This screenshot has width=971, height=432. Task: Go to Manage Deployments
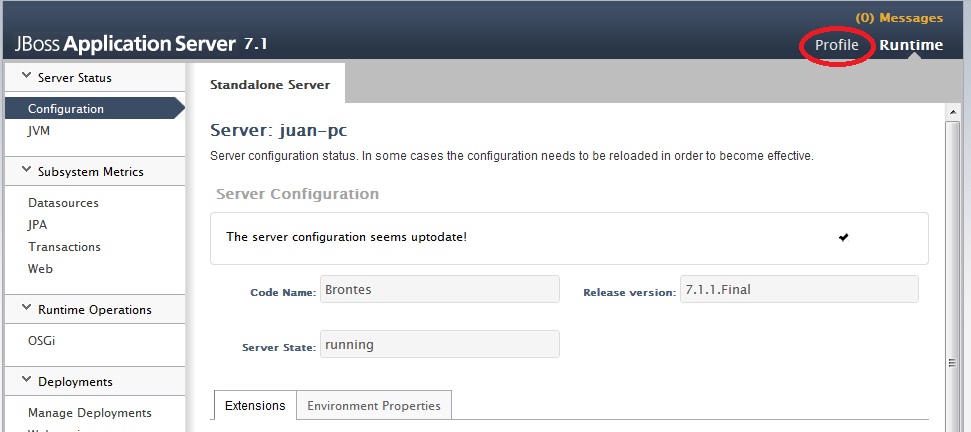pyautogui.click(x=90, y=413)
